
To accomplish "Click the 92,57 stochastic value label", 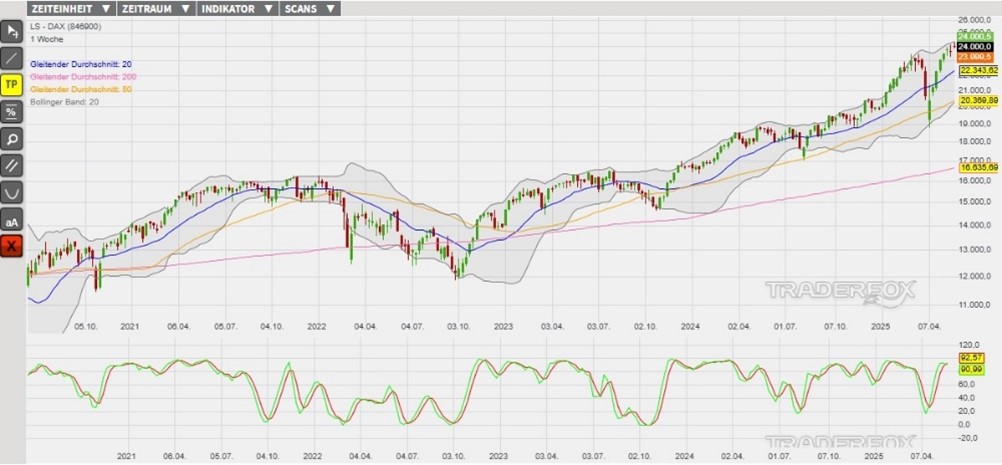I will pyautogui.click(x=966, y=358).
